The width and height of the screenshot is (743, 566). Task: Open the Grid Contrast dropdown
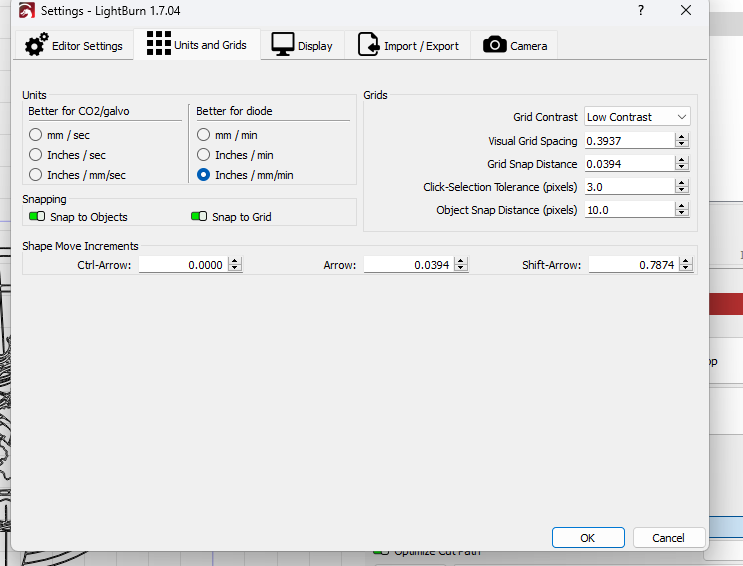point(637,117)
